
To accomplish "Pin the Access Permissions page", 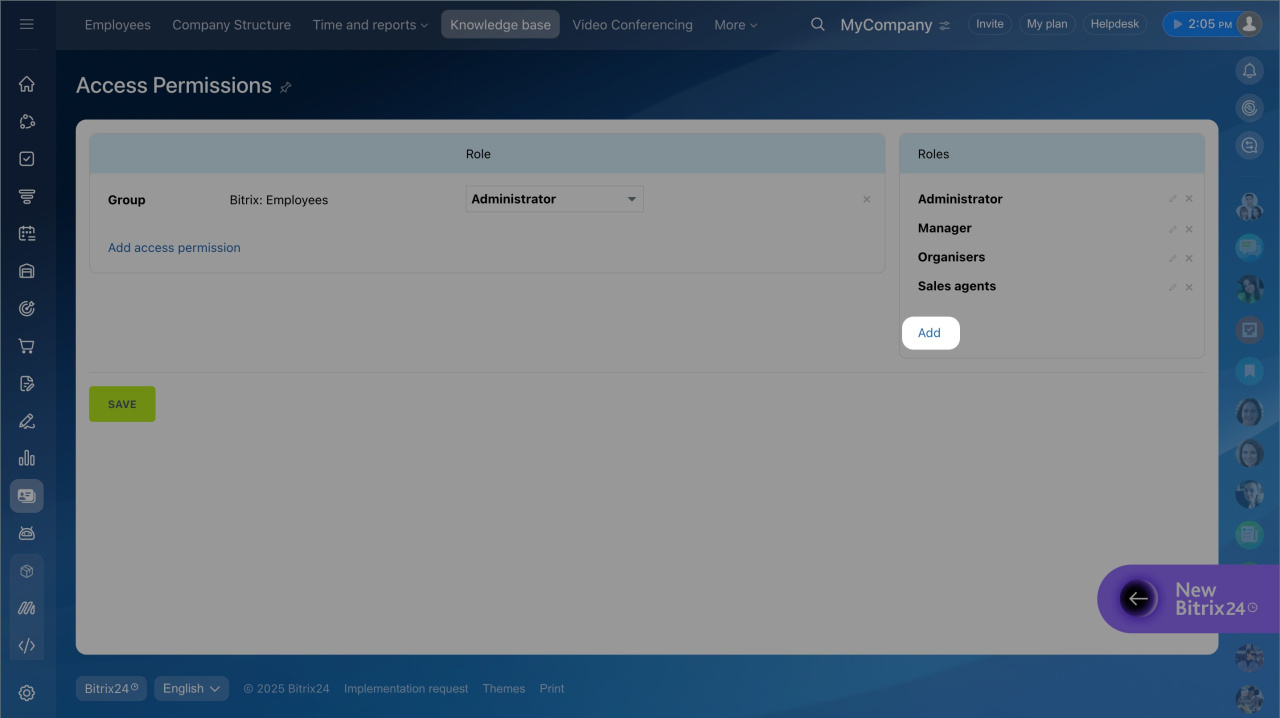I will (x=285, y=88).
